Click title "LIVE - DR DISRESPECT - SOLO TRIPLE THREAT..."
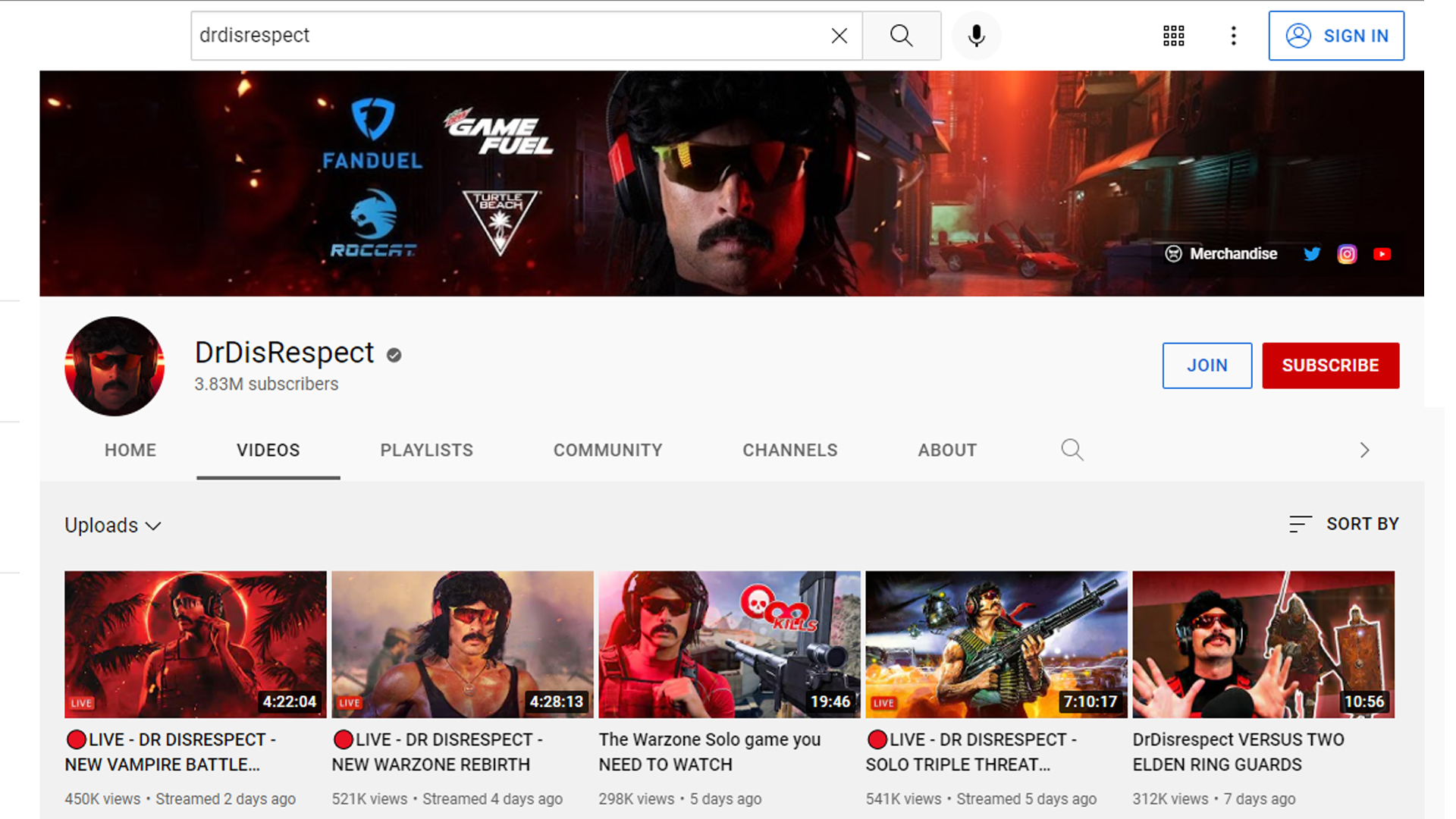The image size is (1456, 819). click(x=972, y=752)
